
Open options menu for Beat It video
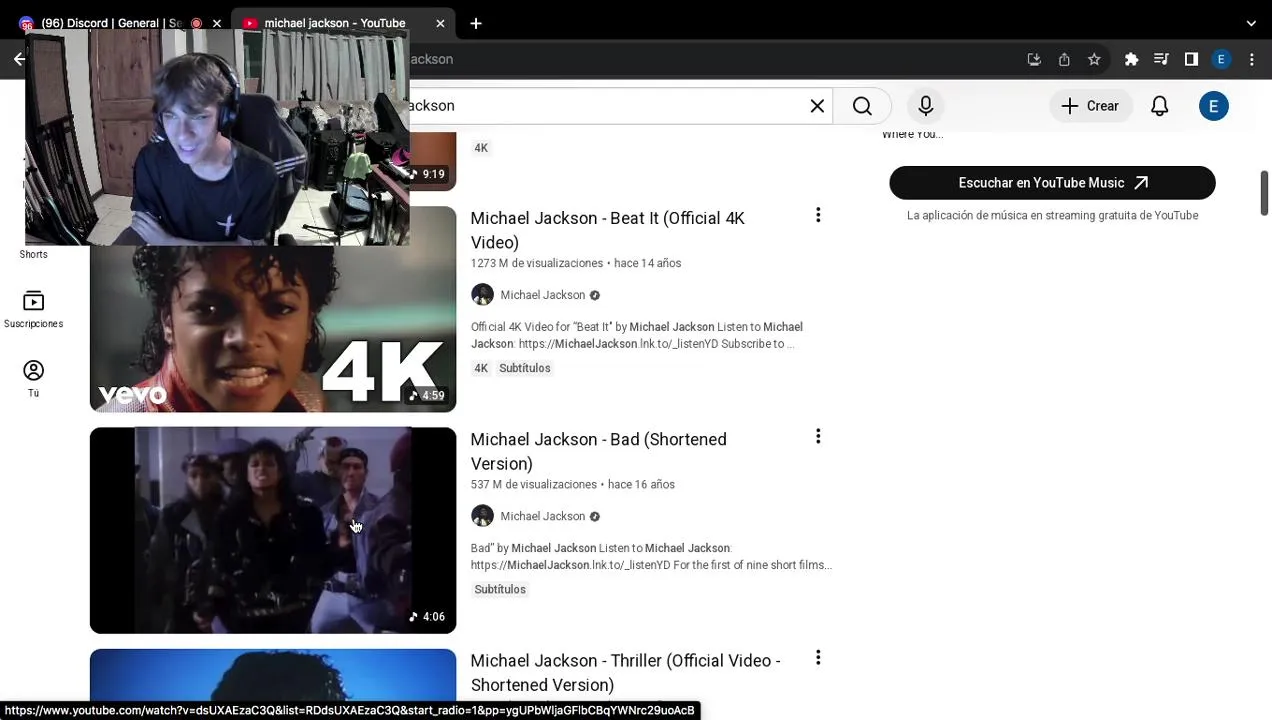pos(818,215)
